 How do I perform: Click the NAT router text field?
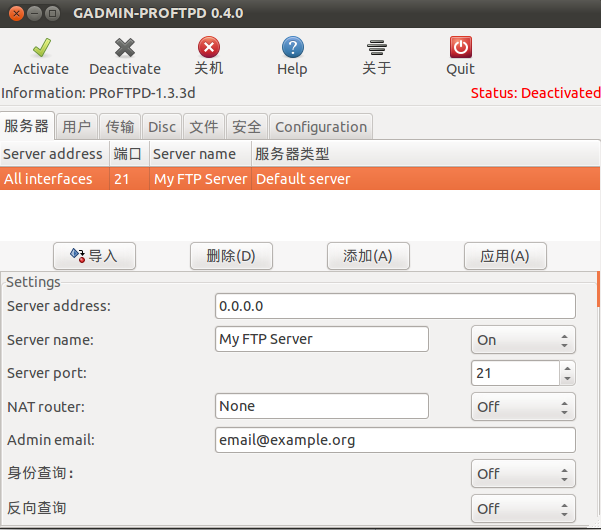coord(322,406)
